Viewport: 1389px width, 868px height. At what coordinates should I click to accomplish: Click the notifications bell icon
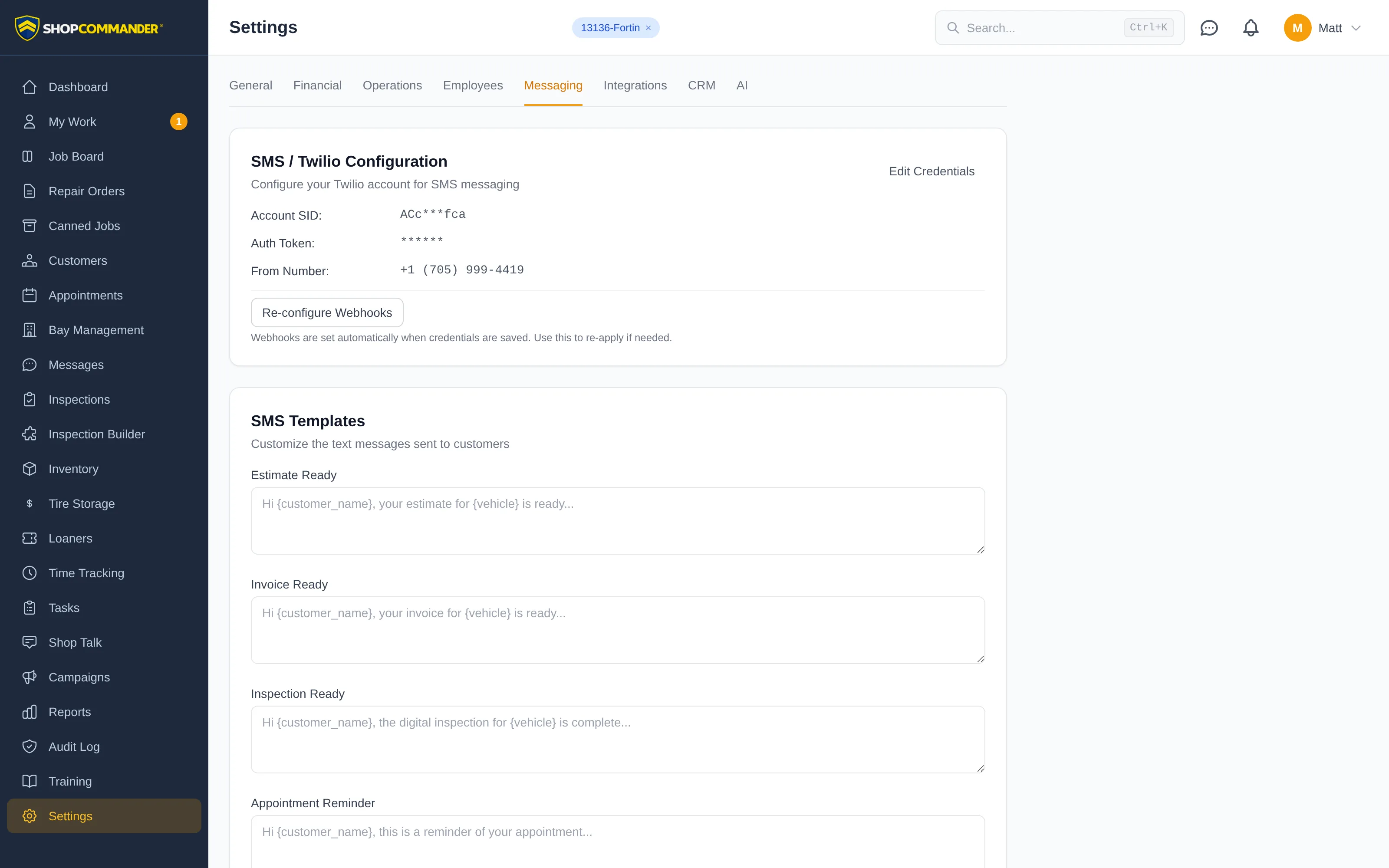tap(1251, 27)
